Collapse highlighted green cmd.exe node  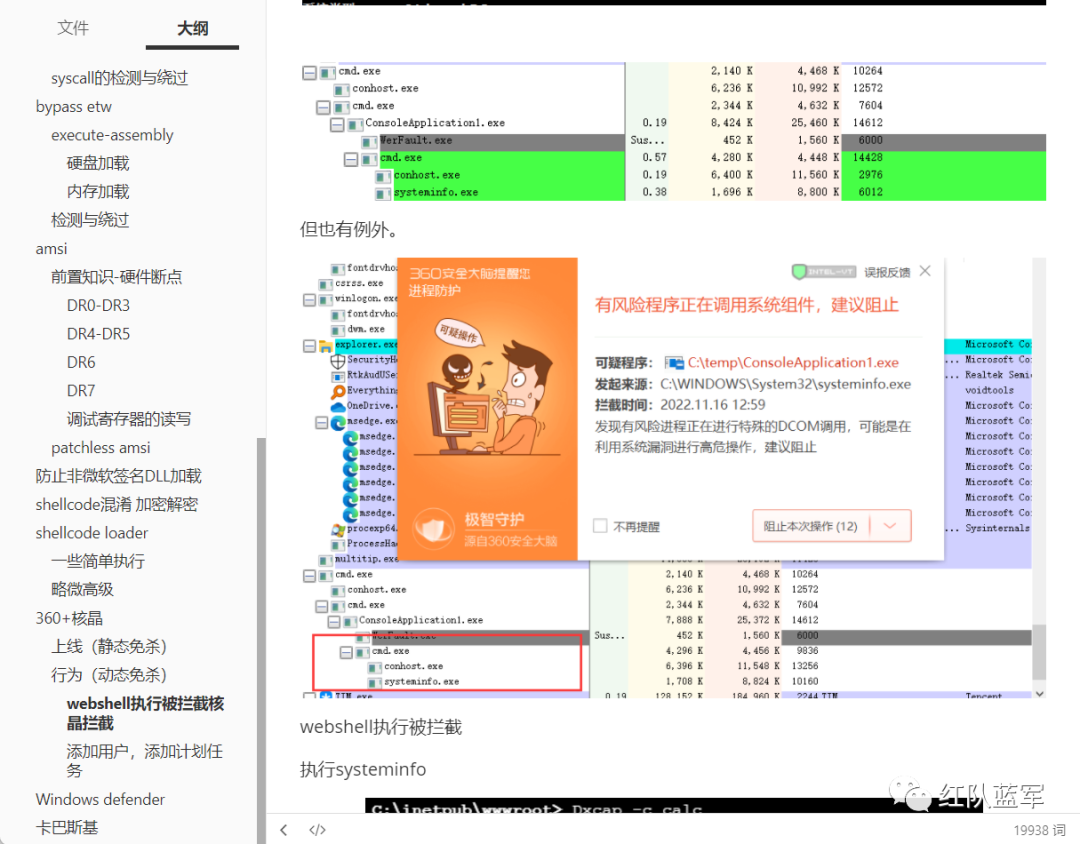[351, 159]
